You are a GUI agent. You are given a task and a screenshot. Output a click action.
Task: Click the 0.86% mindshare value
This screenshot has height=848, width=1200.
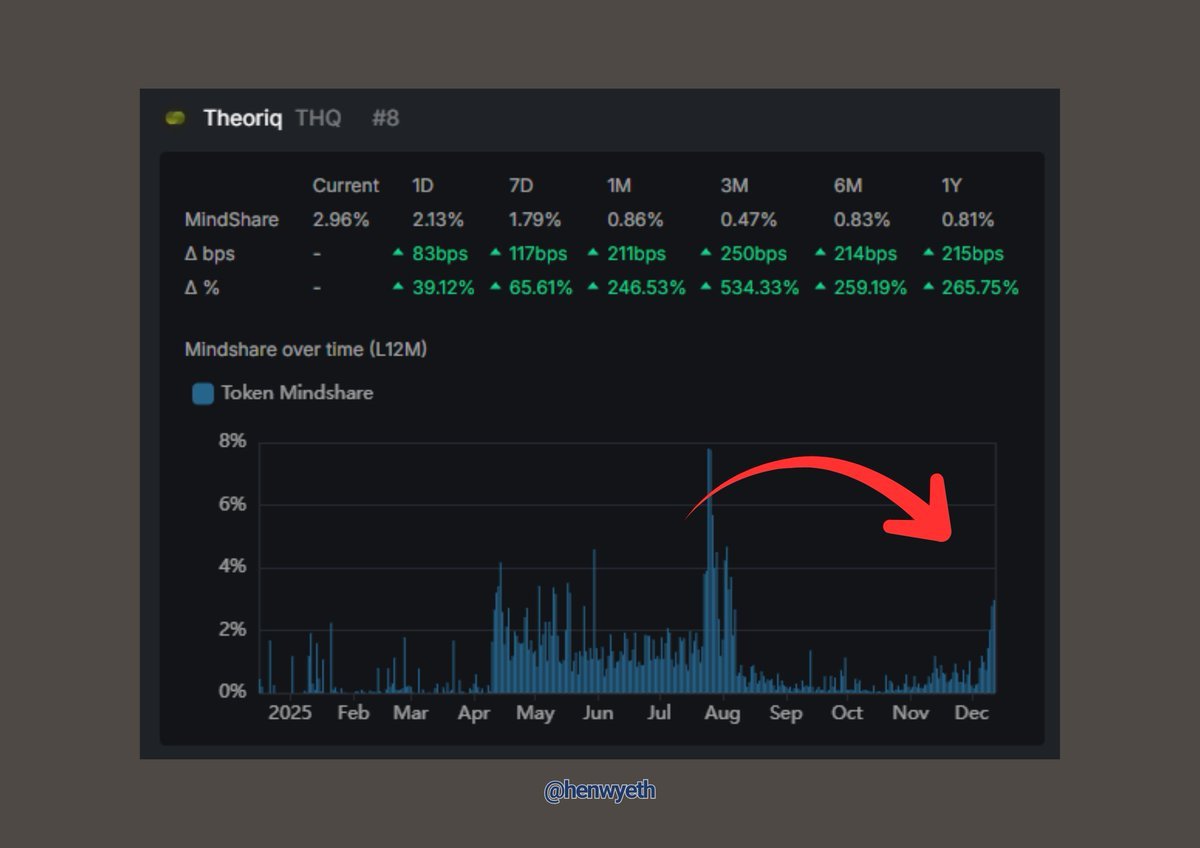(634, 219)
